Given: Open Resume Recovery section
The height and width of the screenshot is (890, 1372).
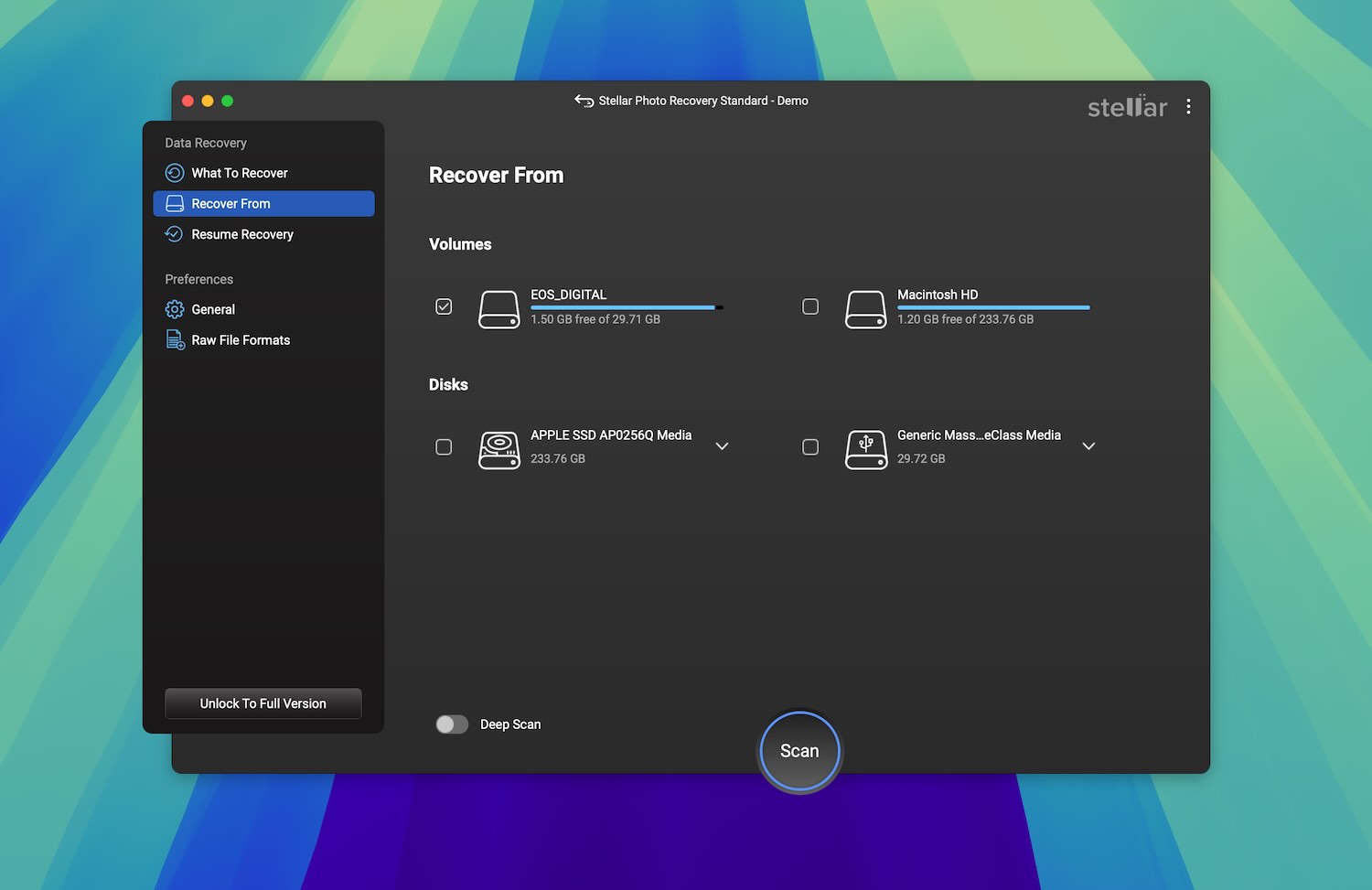Looking at the screenshot, I should click(x=263, y=234).
